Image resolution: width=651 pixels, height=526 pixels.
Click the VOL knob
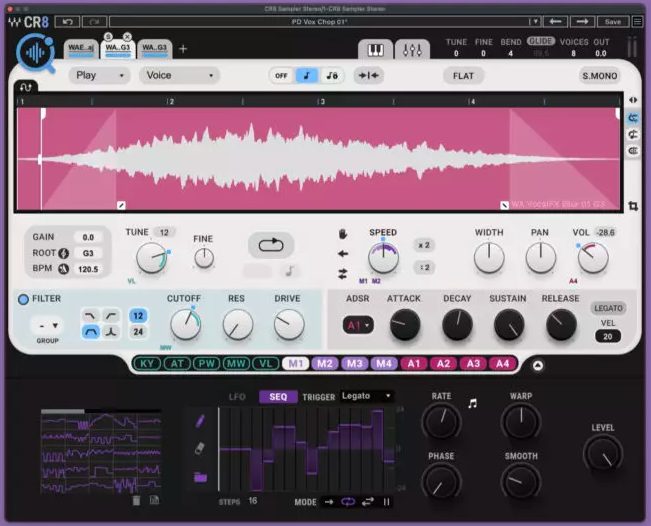pos(593,258)
